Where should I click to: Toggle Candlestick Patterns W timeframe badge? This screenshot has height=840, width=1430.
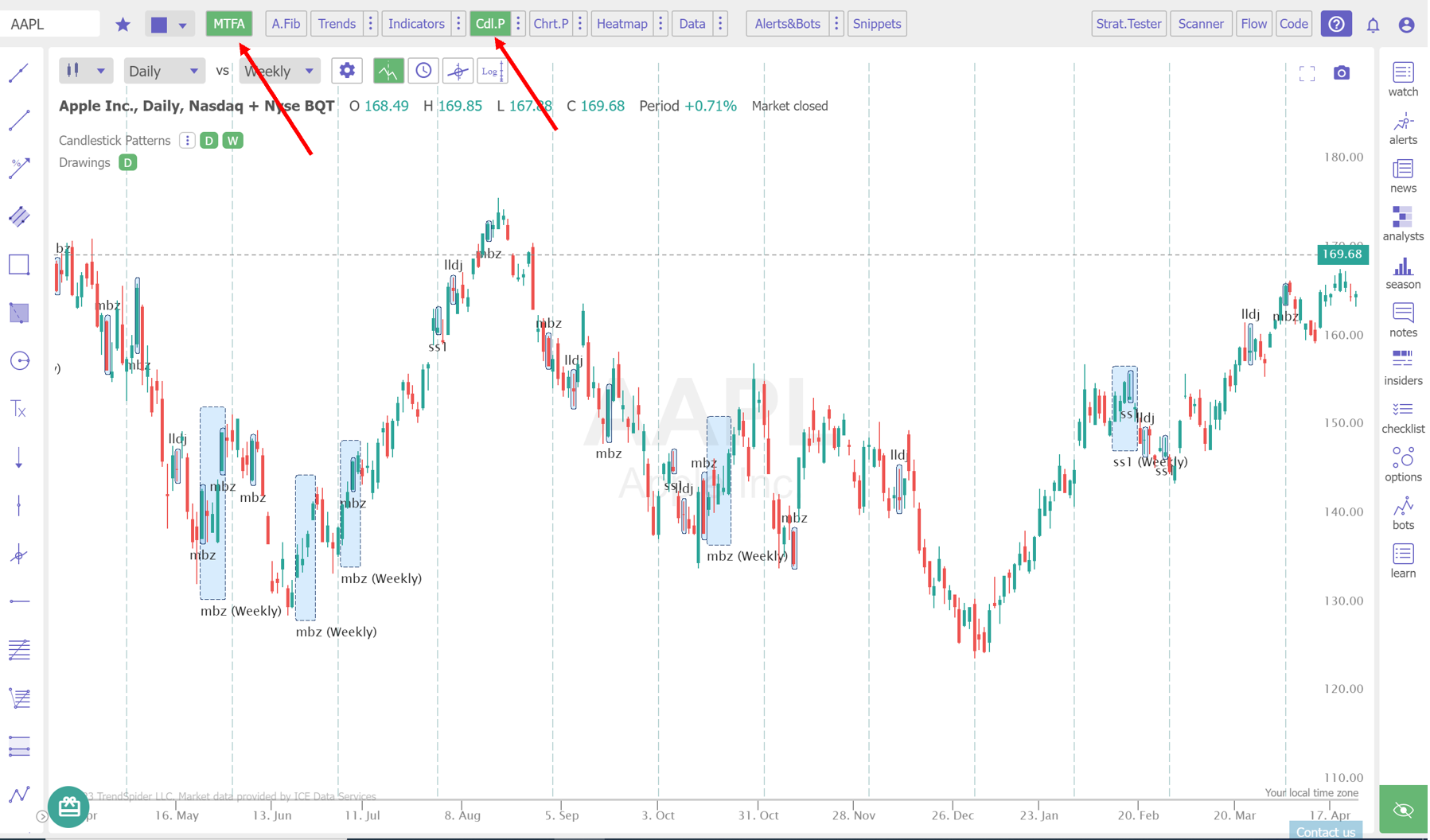pos(232,141)
